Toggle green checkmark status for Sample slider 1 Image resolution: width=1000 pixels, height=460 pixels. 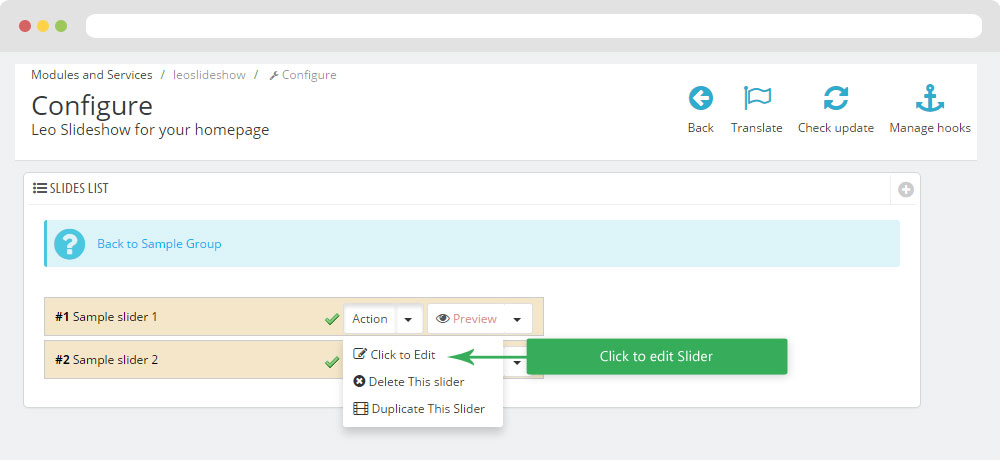tap(332, 319)
